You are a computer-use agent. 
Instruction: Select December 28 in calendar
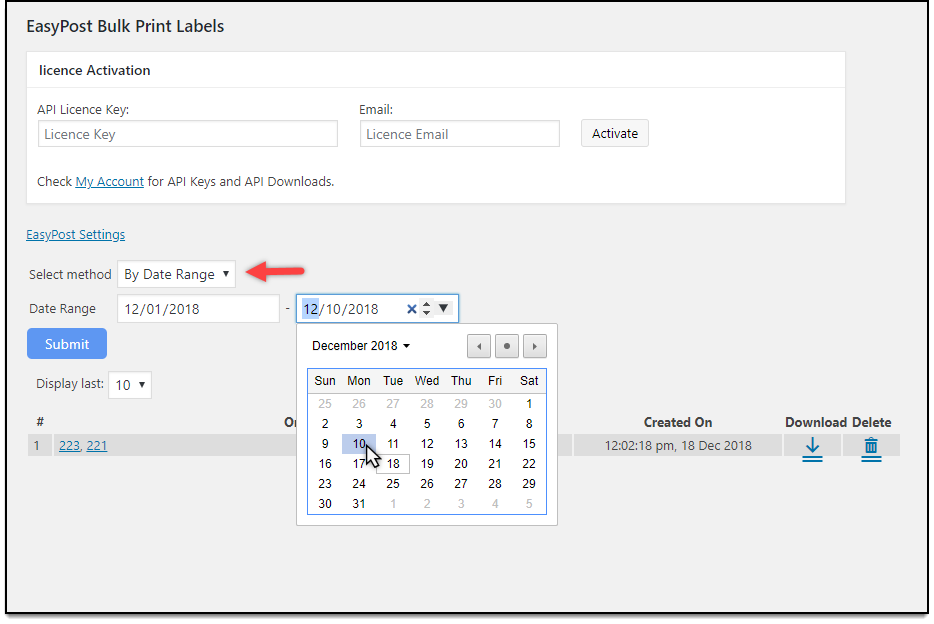pyautogui.click(x=495, y=483)
